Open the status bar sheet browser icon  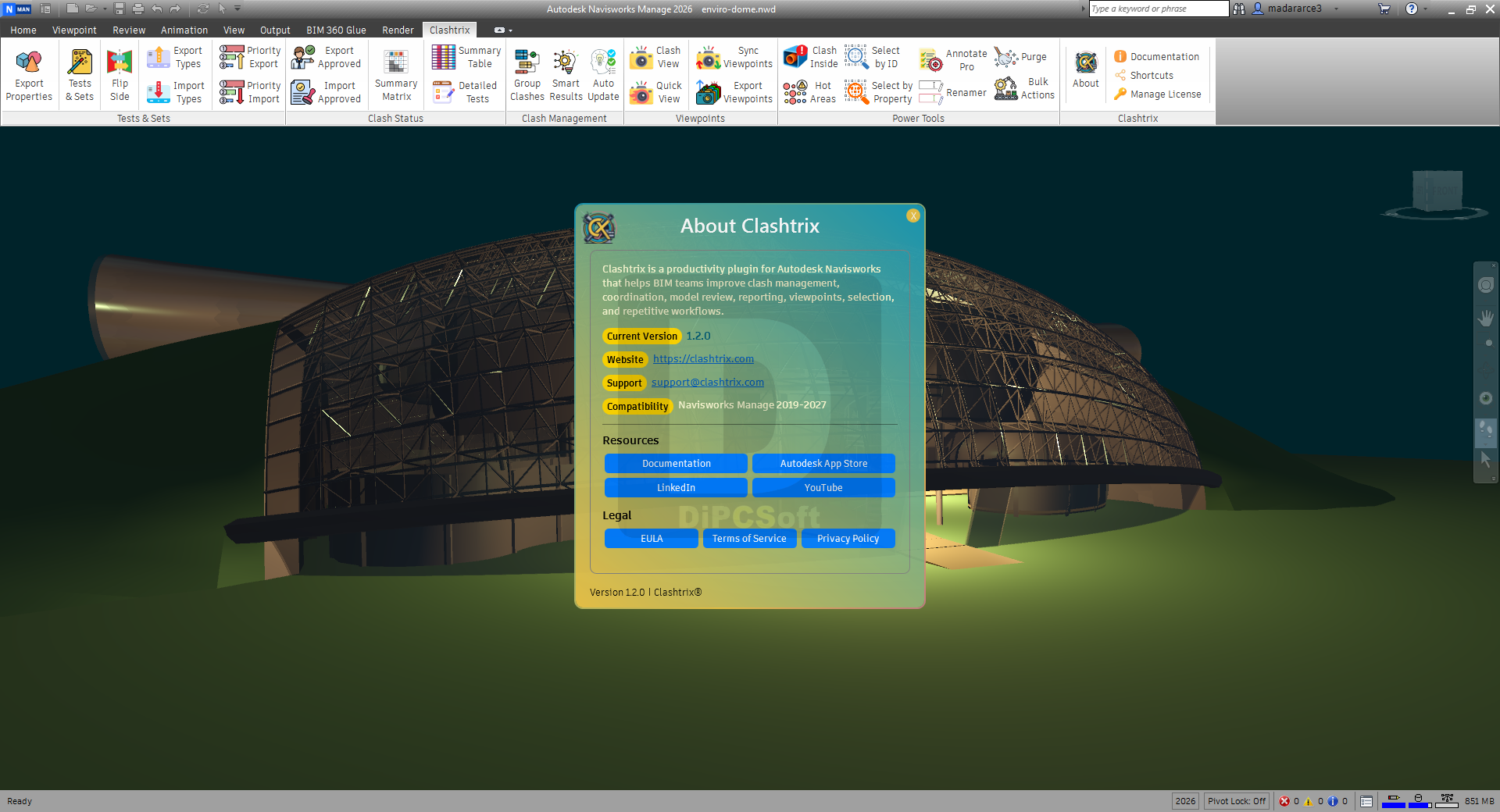1366,801
